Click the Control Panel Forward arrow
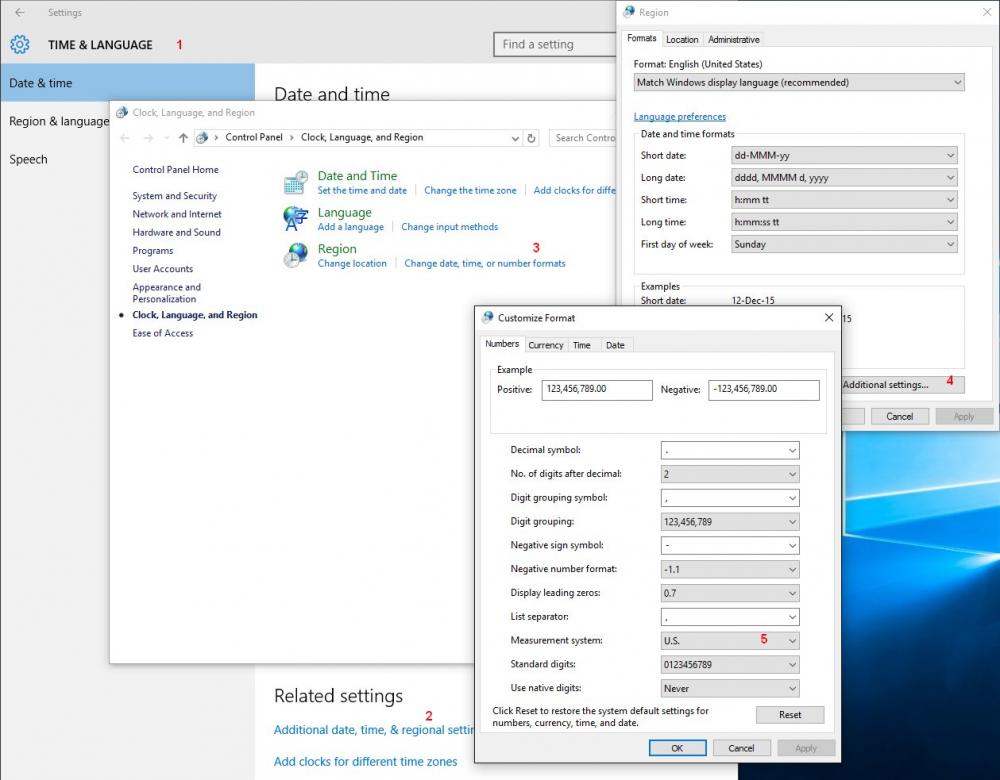 pyautogui.click(x=149, y=138)
